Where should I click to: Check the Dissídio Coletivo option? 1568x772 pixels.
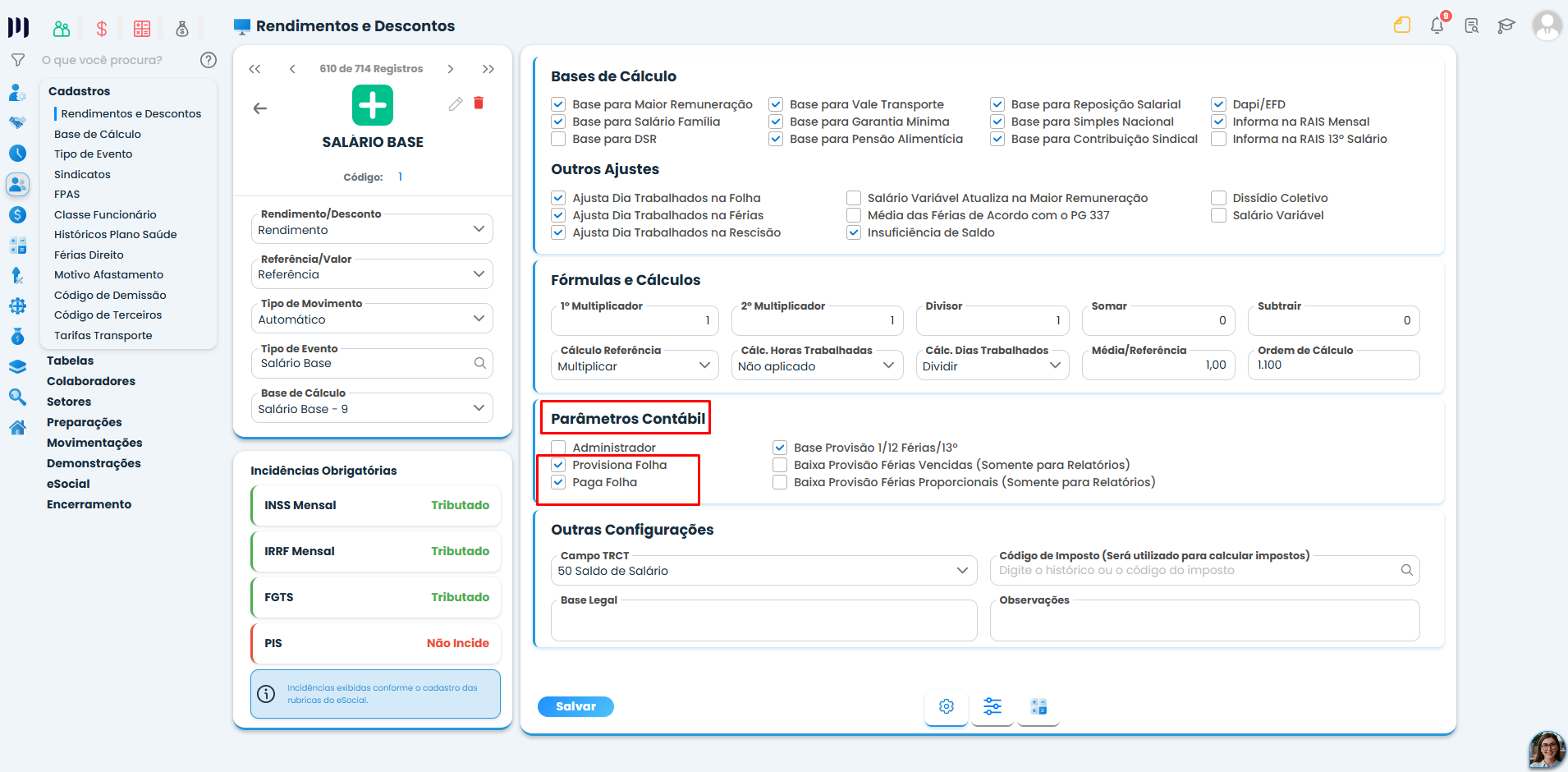pyautogui.click(x=1218, y=198)
